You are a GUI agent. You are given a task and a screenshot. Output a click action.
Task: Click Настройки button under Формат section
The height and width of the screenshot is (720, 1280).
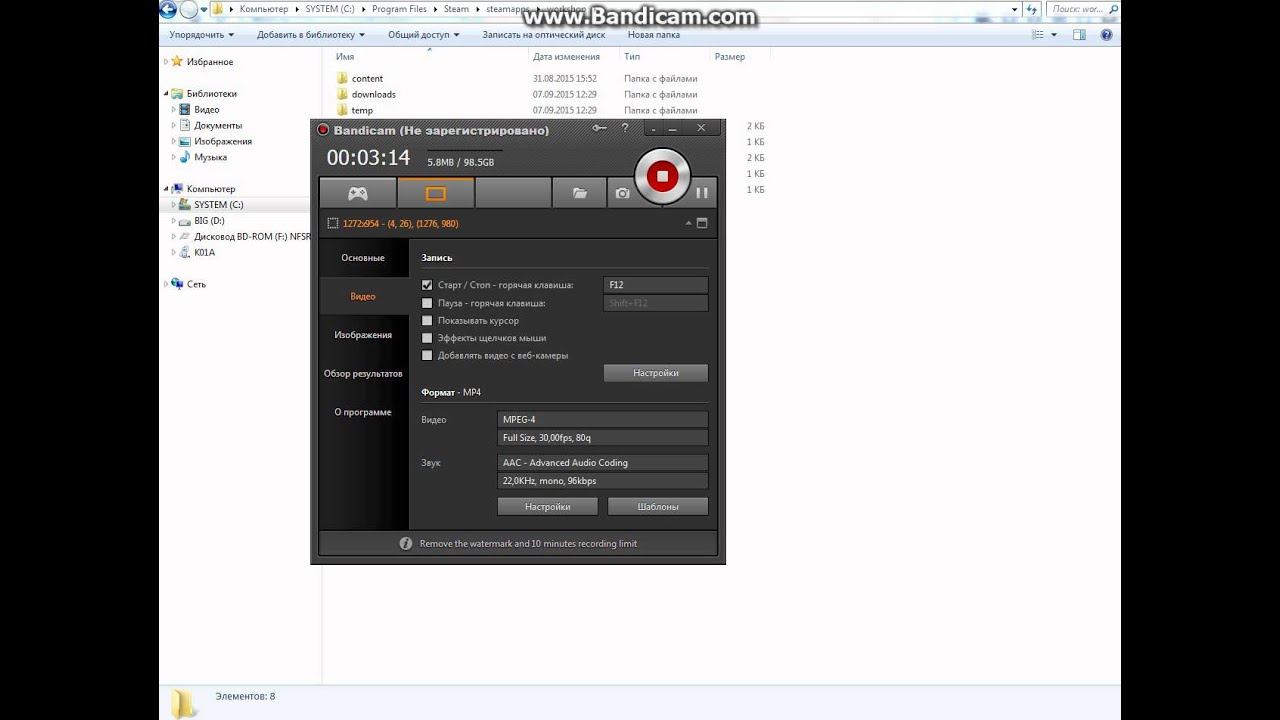548,507
